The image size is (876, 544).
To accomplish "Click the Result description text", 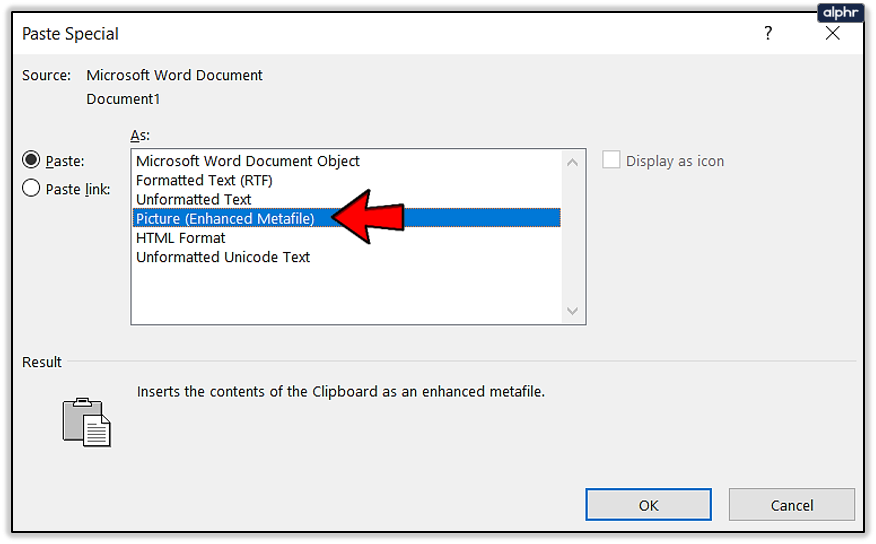I will (341, 392).
